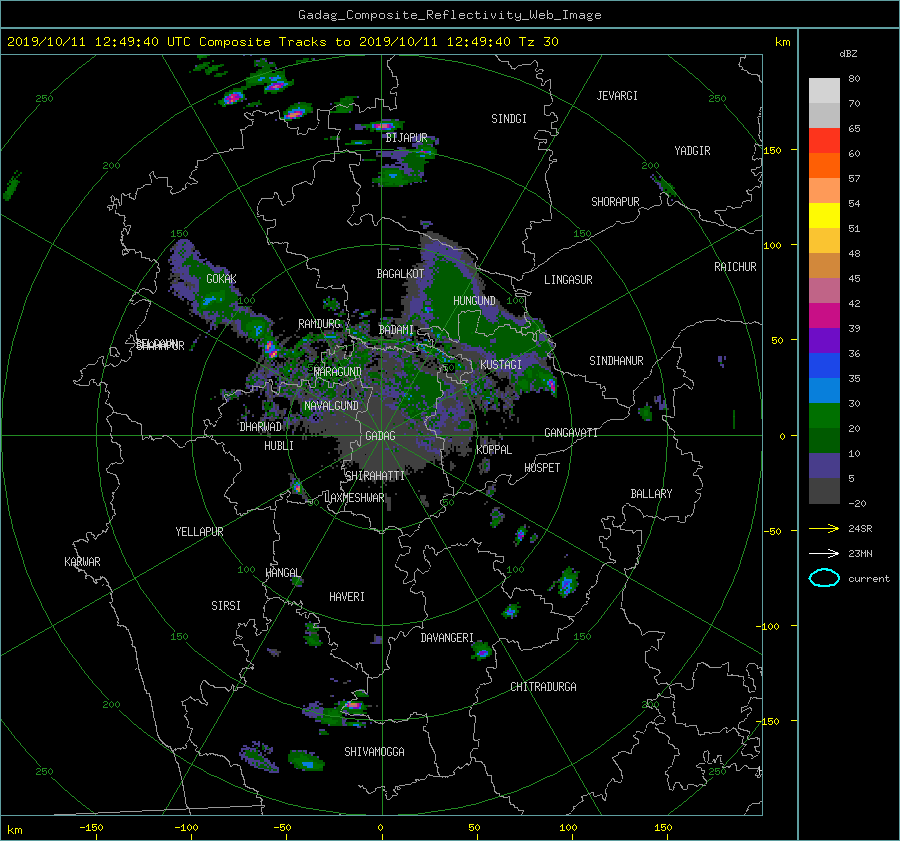Click the NARAGUND label
Screen dimensions: 900x841
(x=337, y=372)
